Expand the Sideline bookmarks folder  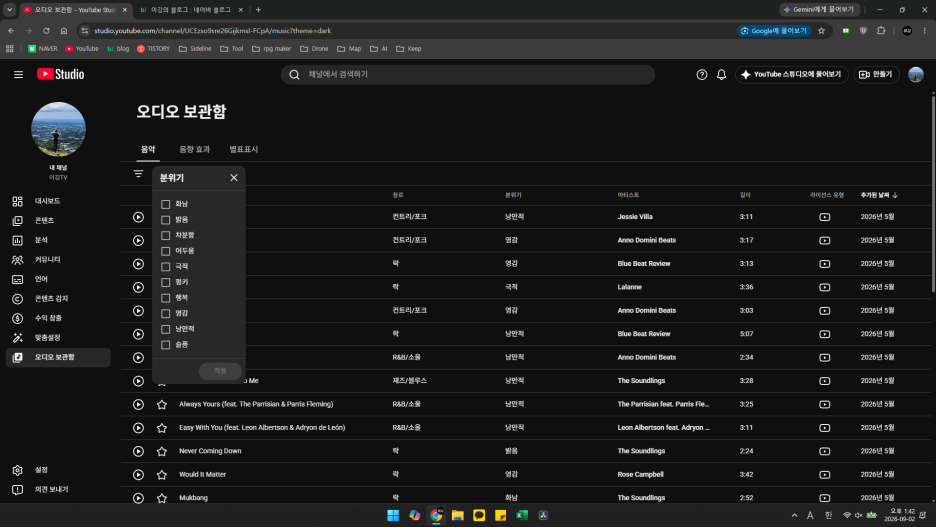195,49
